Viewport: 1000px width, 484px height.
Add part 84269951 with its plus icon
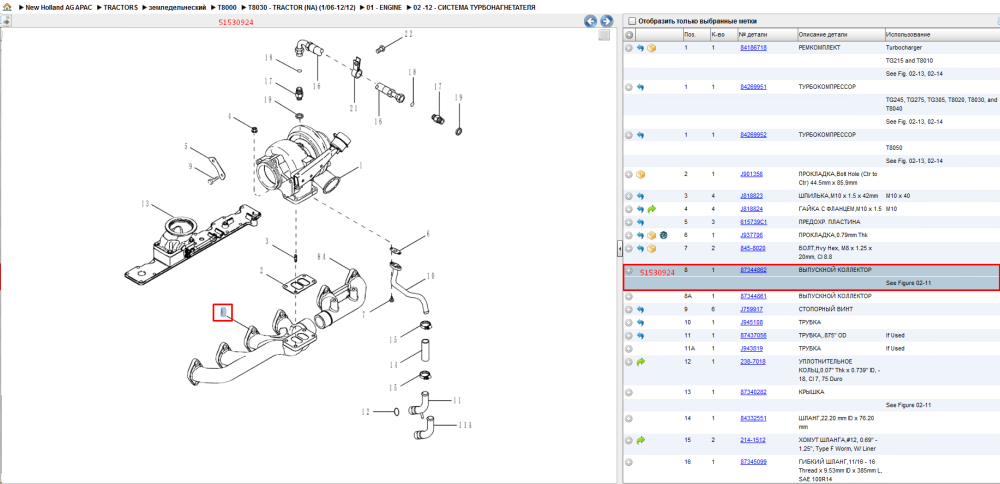pyautogui.click(x=629, y=87)
